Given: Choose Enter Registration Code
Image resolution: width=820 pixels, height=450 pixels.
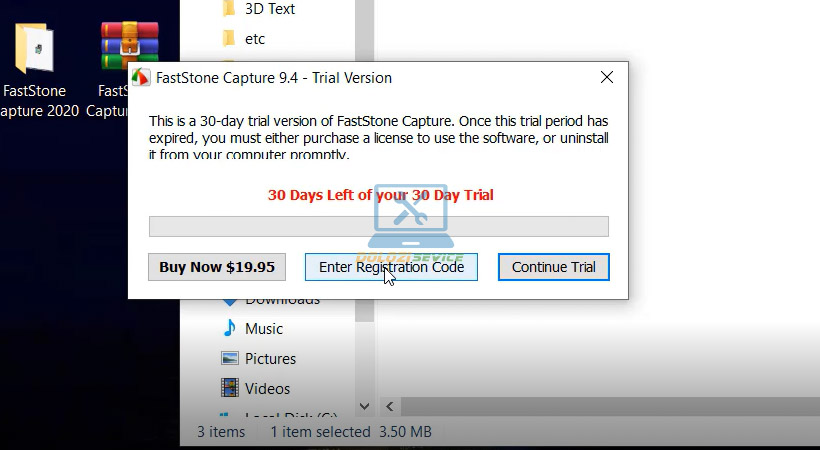Looking at the screenshot, I should (x=391, y=267).
